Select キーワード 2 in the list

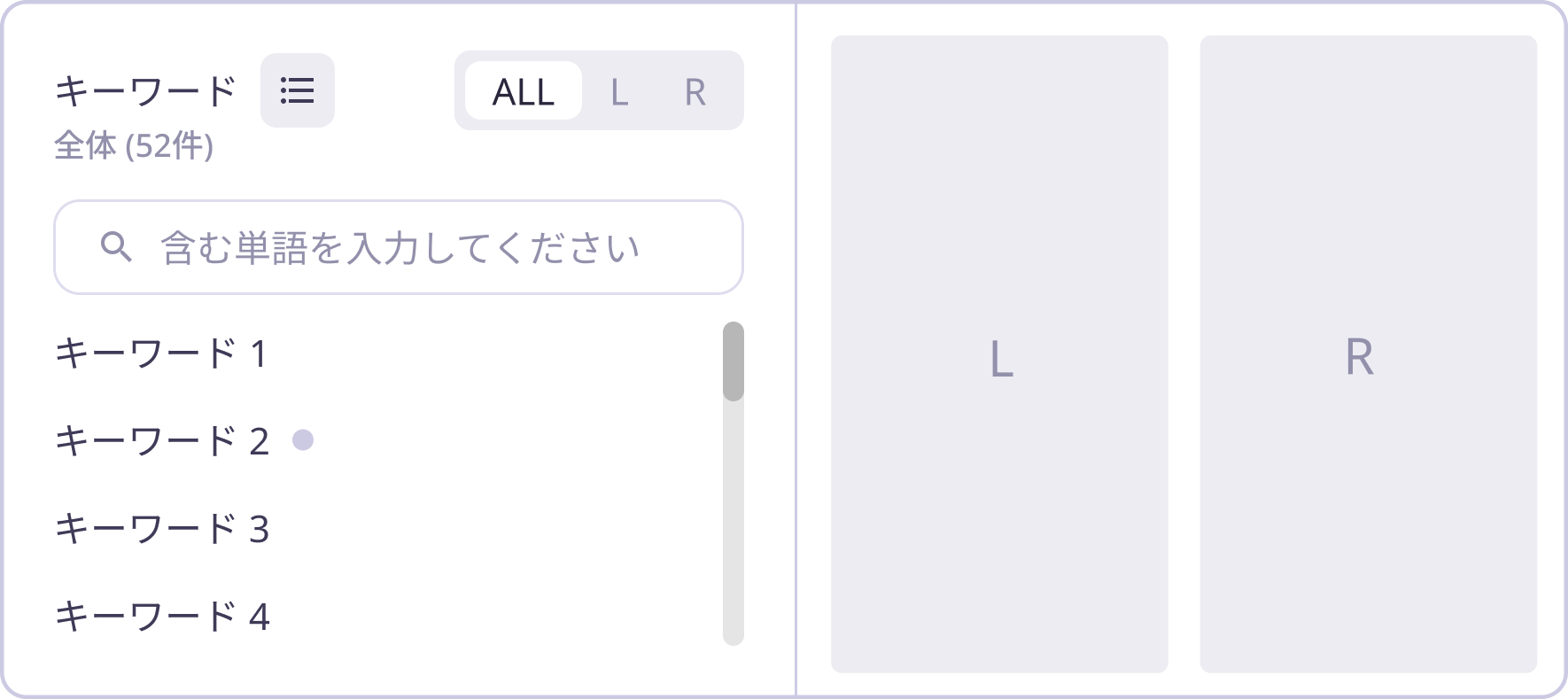161,440
